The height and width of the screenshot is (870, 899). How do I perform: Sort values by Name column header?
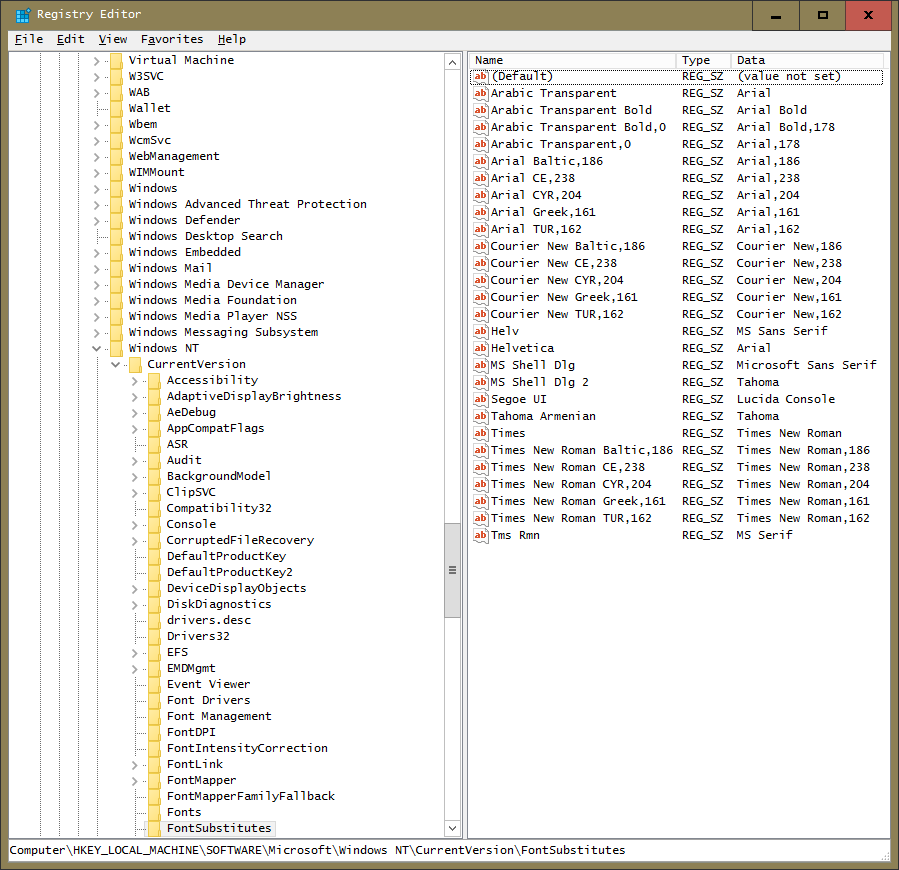pos(572,60)
